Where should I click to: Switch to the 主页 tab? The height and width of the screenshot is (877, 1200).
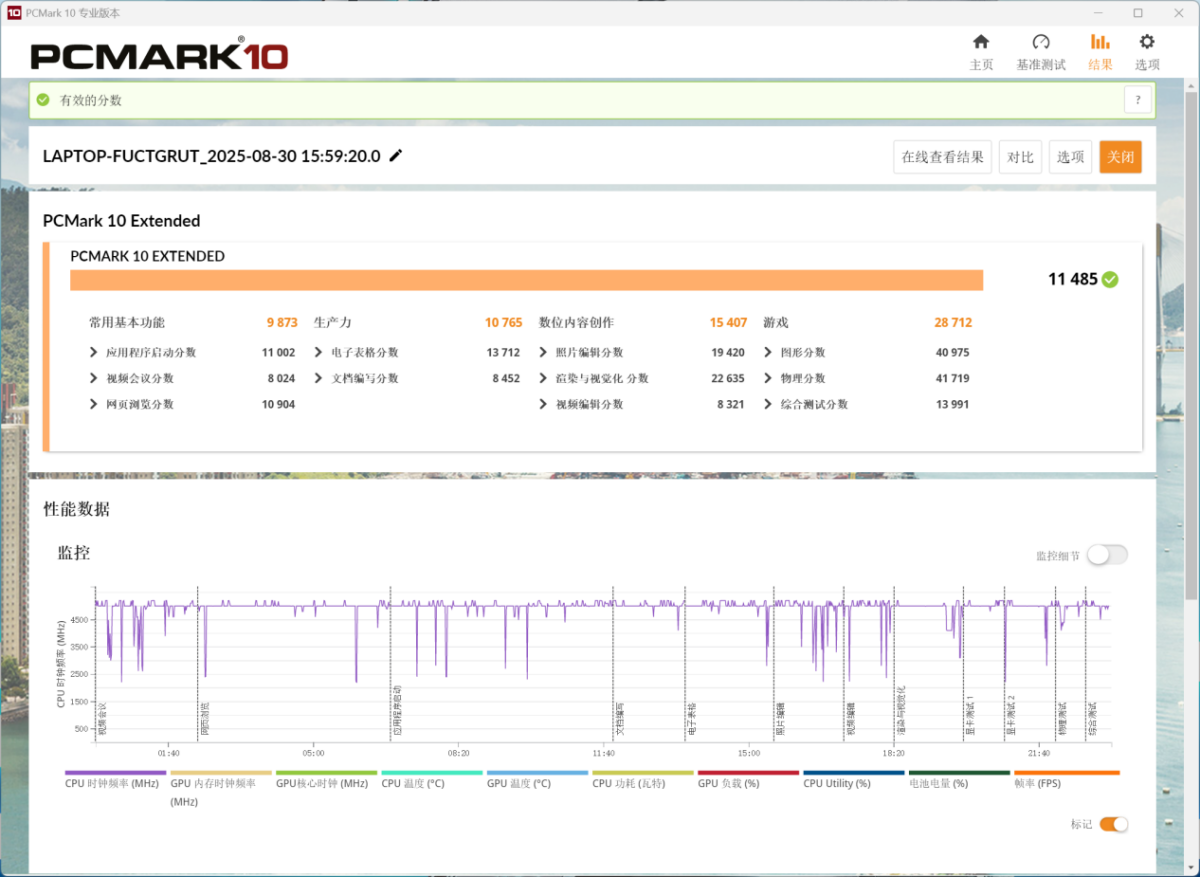coord(981,45)
